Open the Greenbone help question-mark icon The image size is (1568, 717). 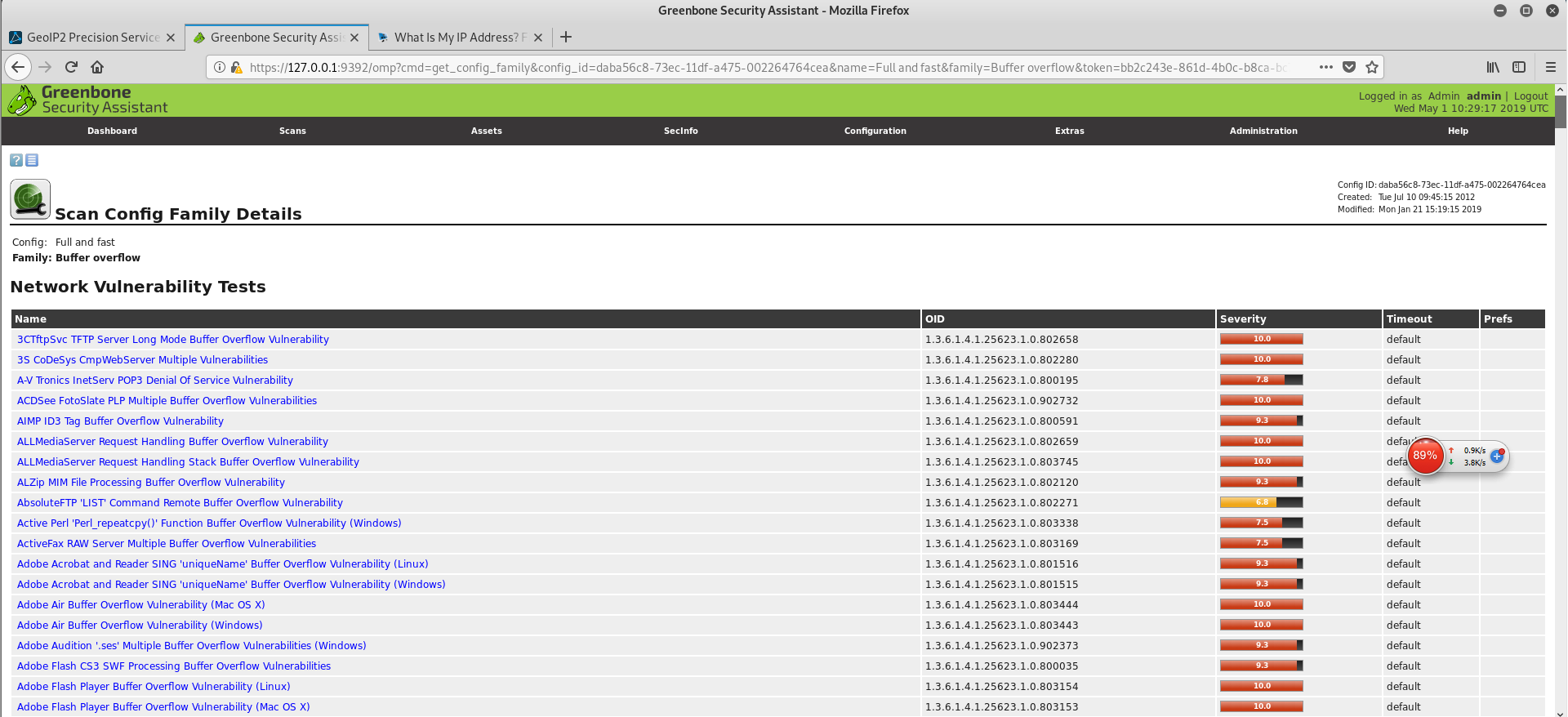(x=16, y=160)
